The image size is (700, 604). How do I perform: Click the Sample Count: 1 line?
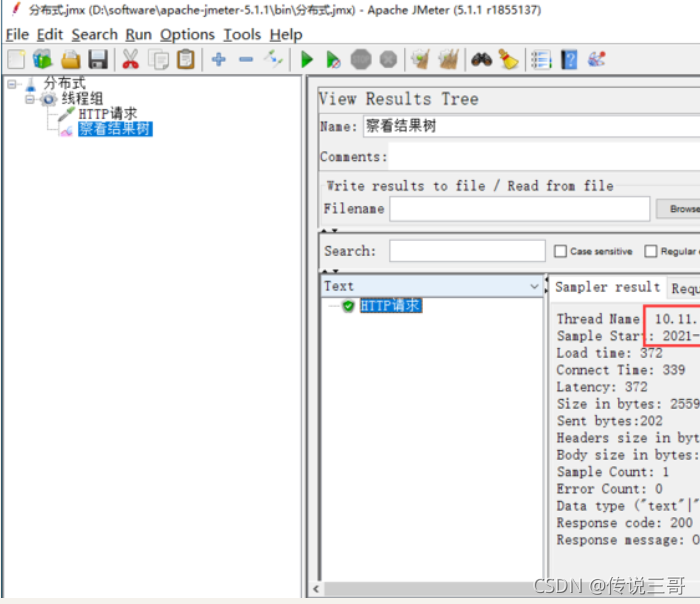pyautogui.click(x=613, y=472)
